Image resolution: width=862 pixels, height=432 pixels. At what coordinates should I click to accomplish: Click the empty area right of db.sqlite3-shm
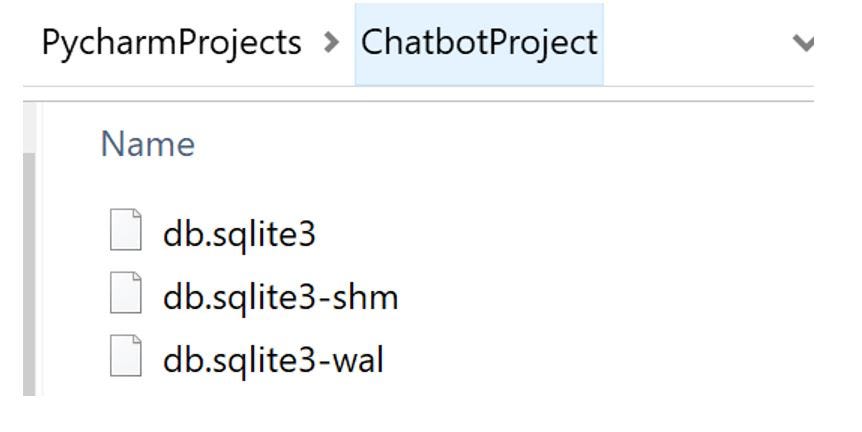[600, 297]
